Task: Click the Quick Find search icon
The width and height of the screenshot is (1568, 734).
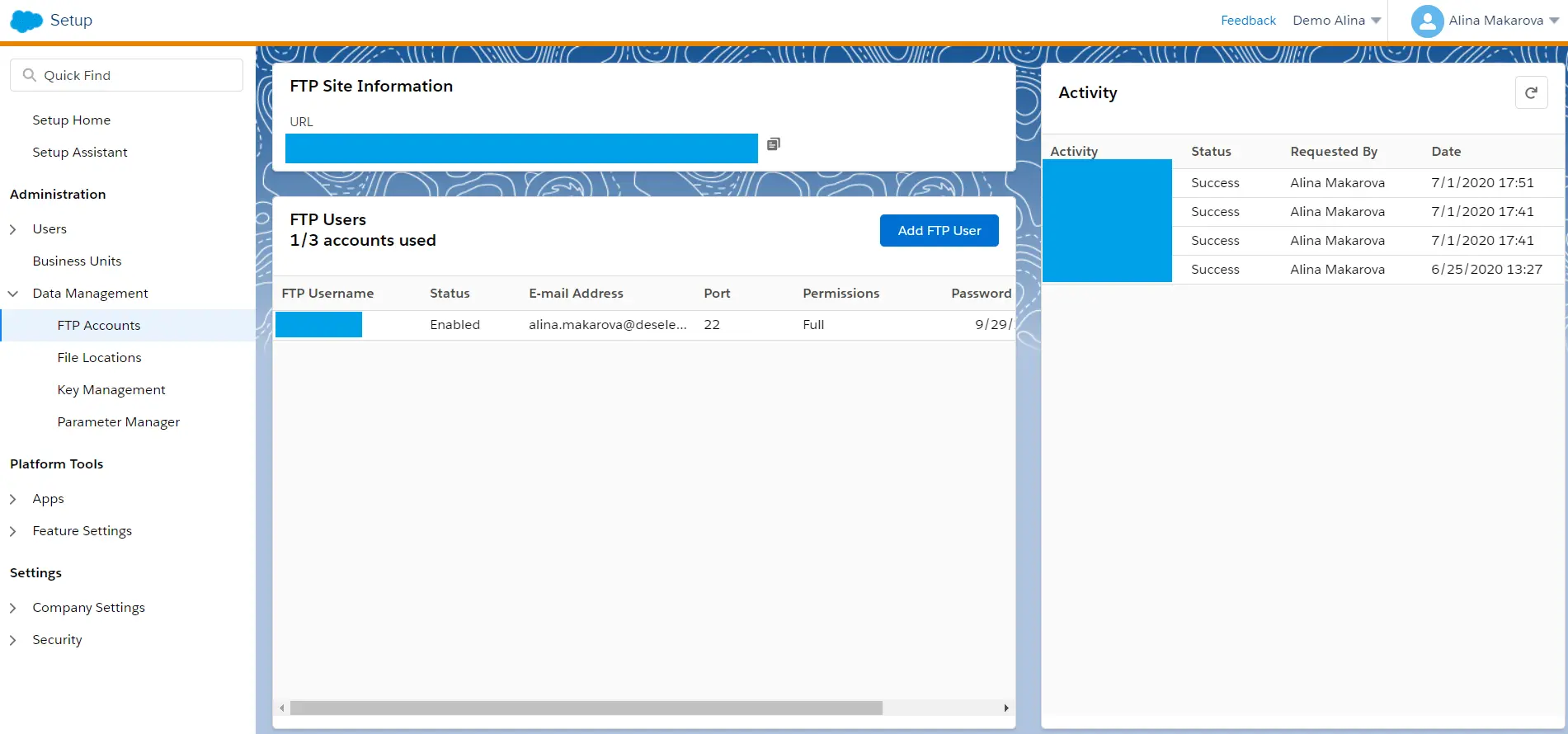Action: click(30, 75)
